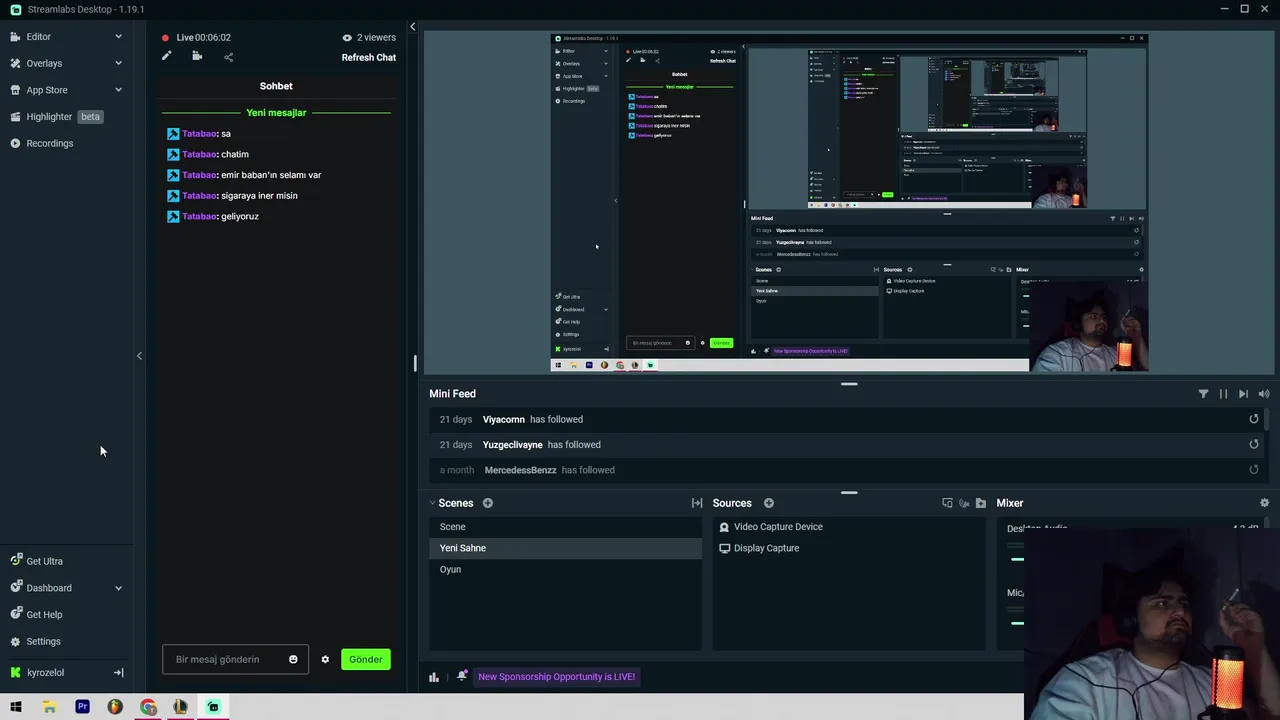This screenshot has width=1280, height=720.
Task: Open App Store in sidebar
Action: (x=47, y=90)
